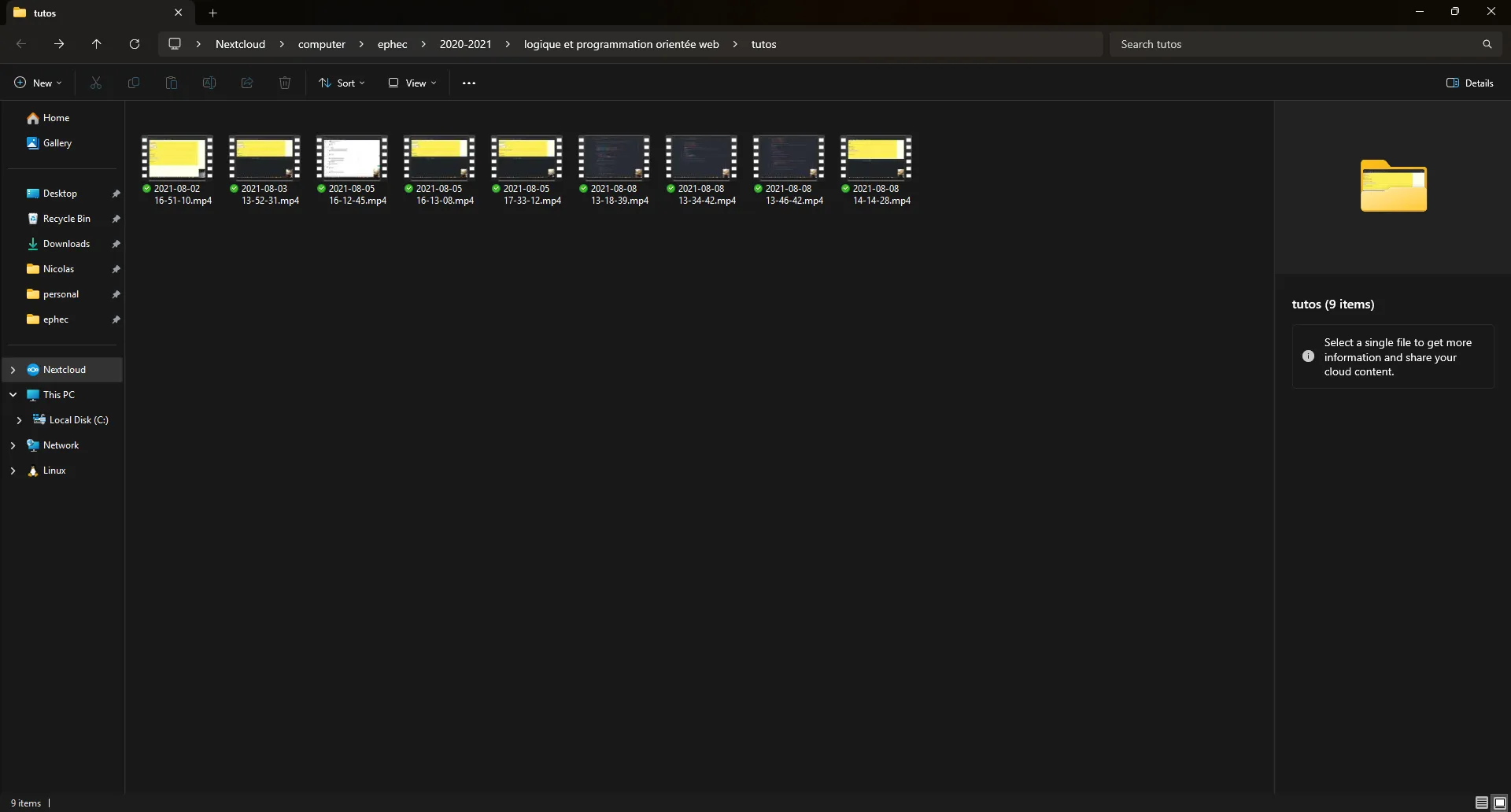Screen dimensions: 1511x812
Task: Navigate to ephec in the breadcrumb path
Action: [x=392, y=44]
